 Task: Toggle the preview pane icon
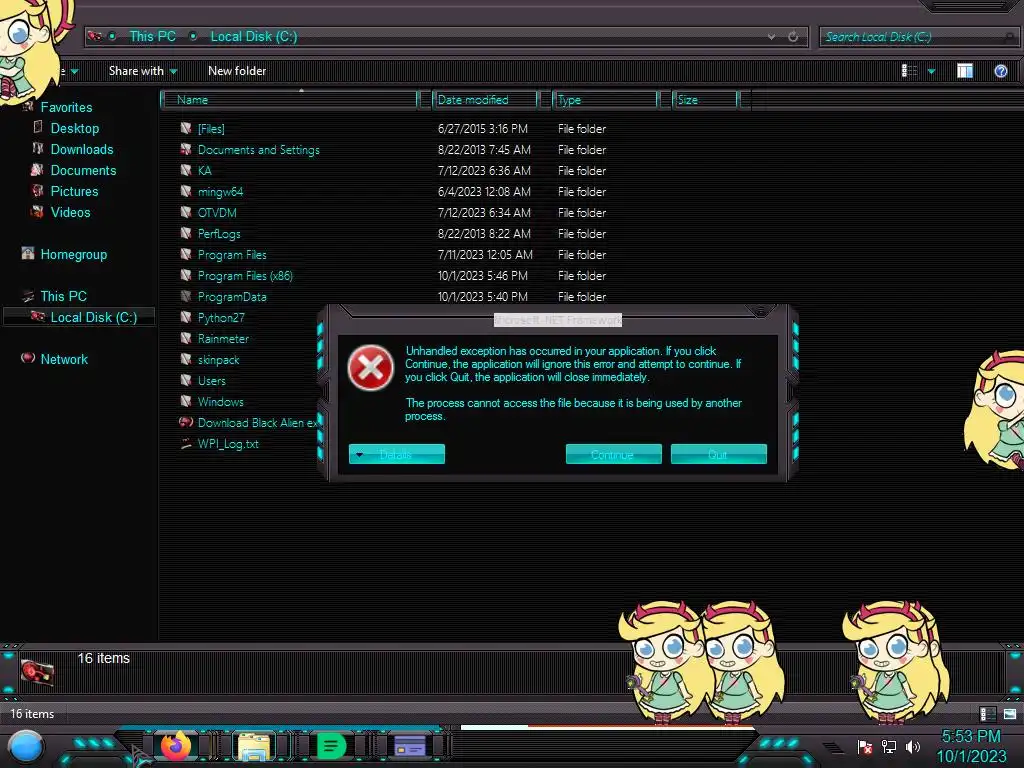point(965,71)
